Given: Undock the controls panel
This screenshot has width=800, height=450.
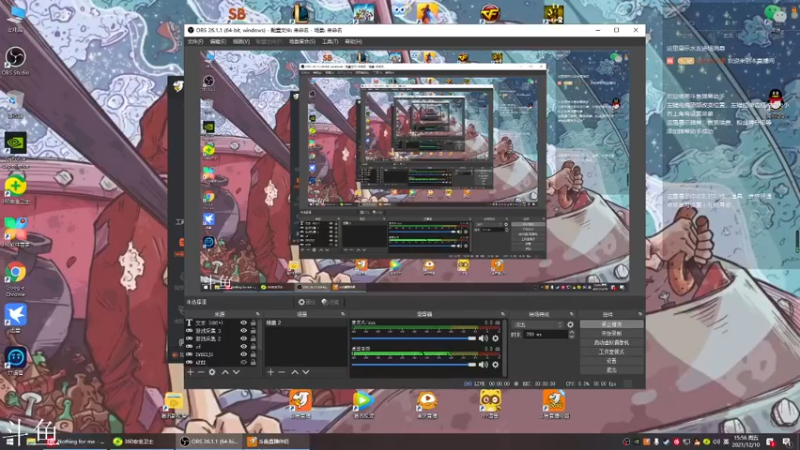Looking at the screenshot, I should click(x=640, y=314).
